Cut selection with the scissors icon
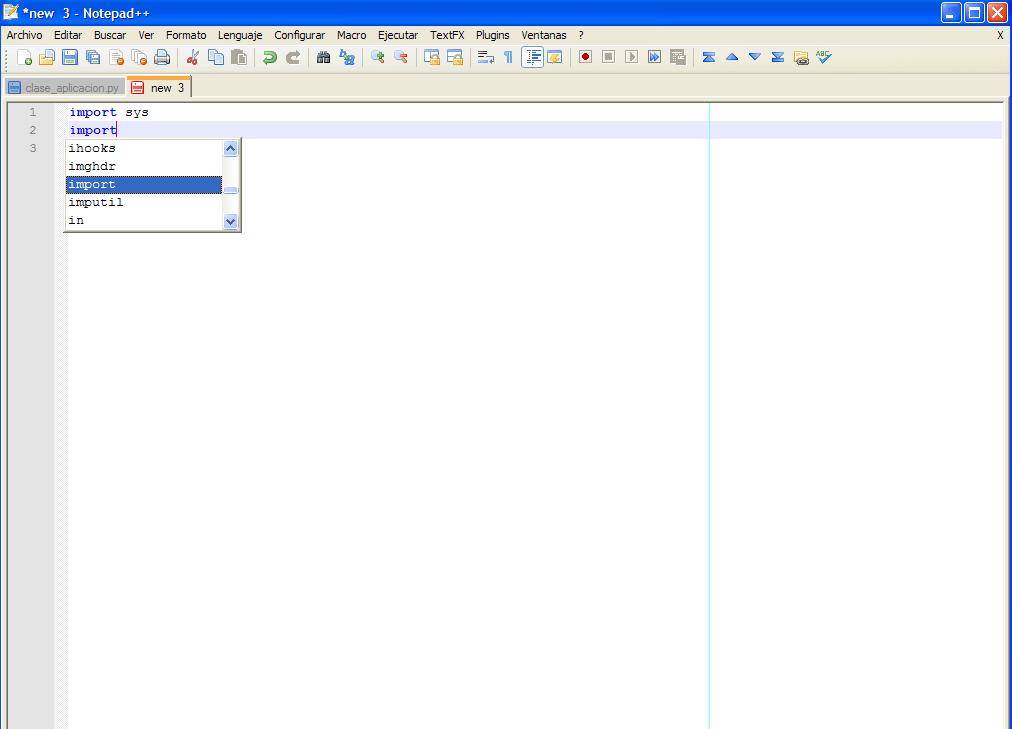 coord(192,57)
